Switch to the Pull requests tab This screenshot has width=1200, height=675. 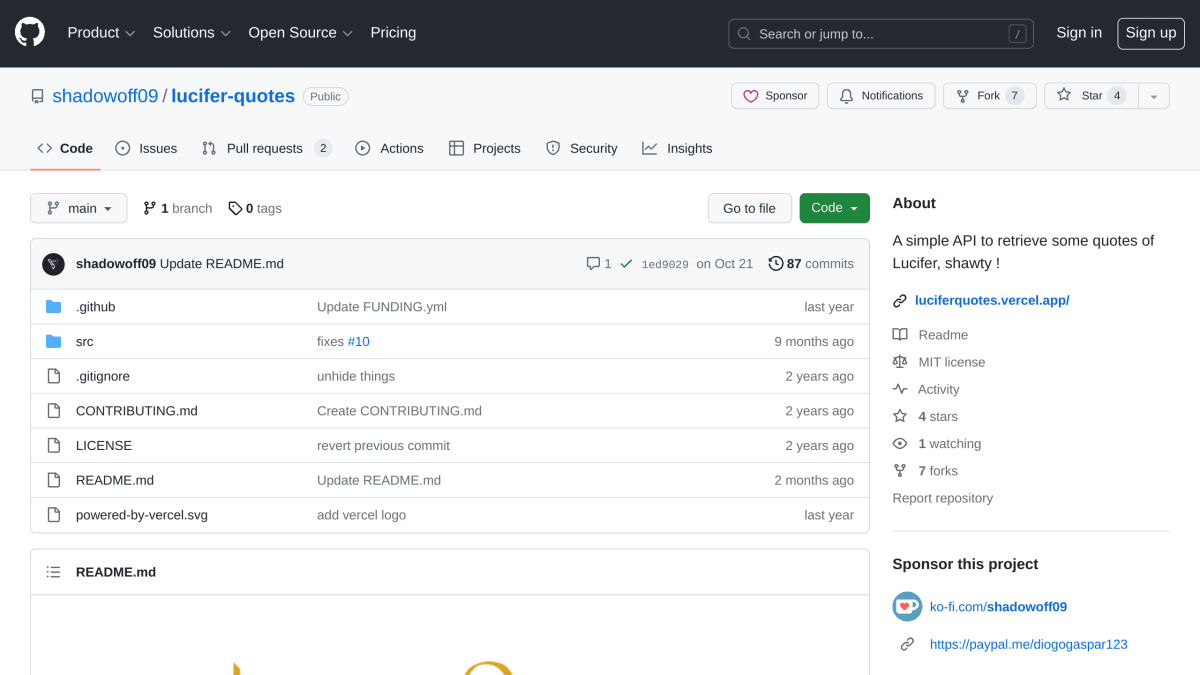coord(266,148)
